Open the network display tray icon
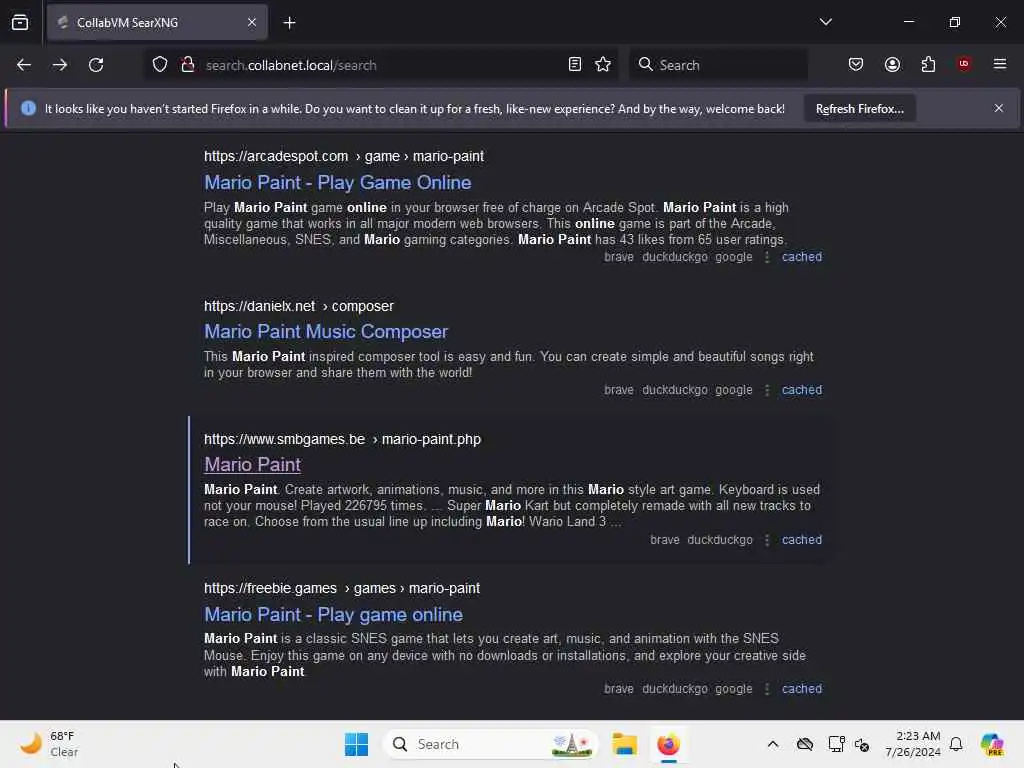The height and width of the screenshot is (768, 1024). (x=836, y=744)
